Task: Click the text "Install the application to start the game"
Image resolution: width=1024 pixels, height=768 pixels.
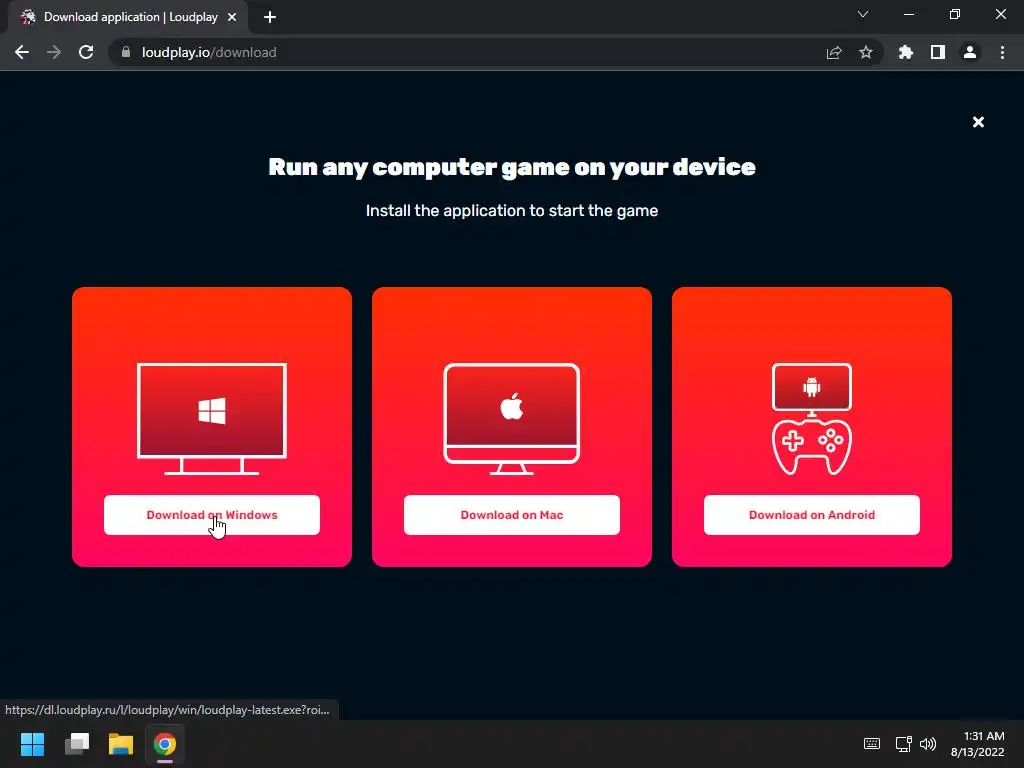Action: tap(512, 211)
